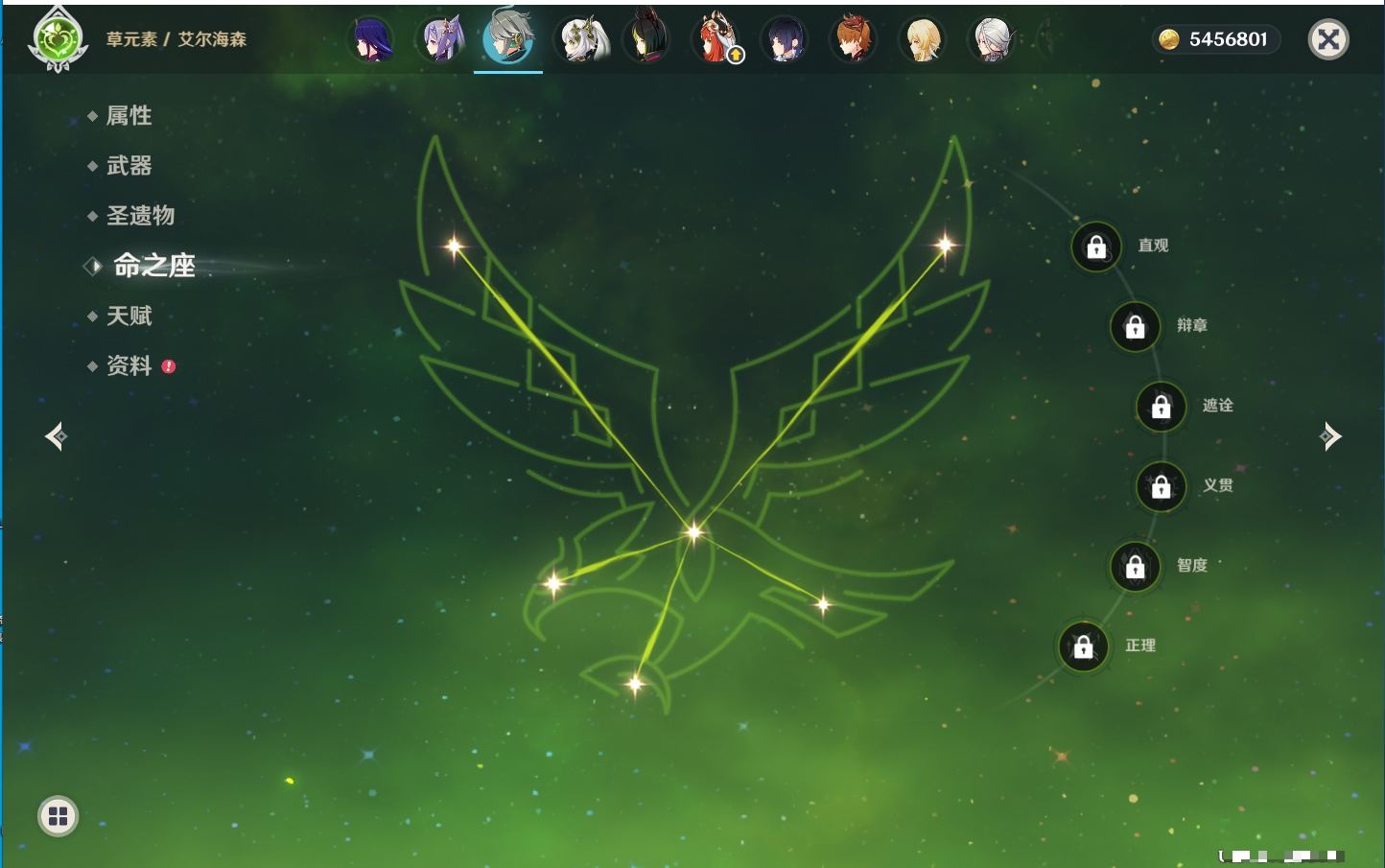
Task: Click the bottommost tail star of constellation
Action: (635, 683)
